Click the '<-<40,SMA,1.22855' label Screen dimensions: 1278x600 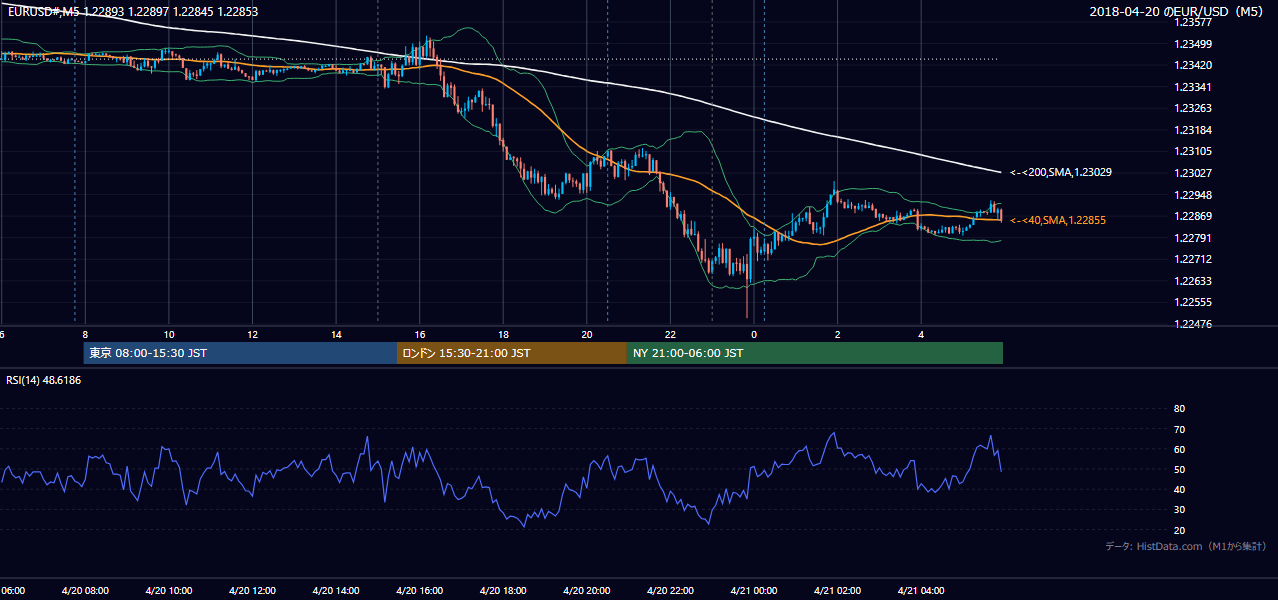tap(1058, 220)
